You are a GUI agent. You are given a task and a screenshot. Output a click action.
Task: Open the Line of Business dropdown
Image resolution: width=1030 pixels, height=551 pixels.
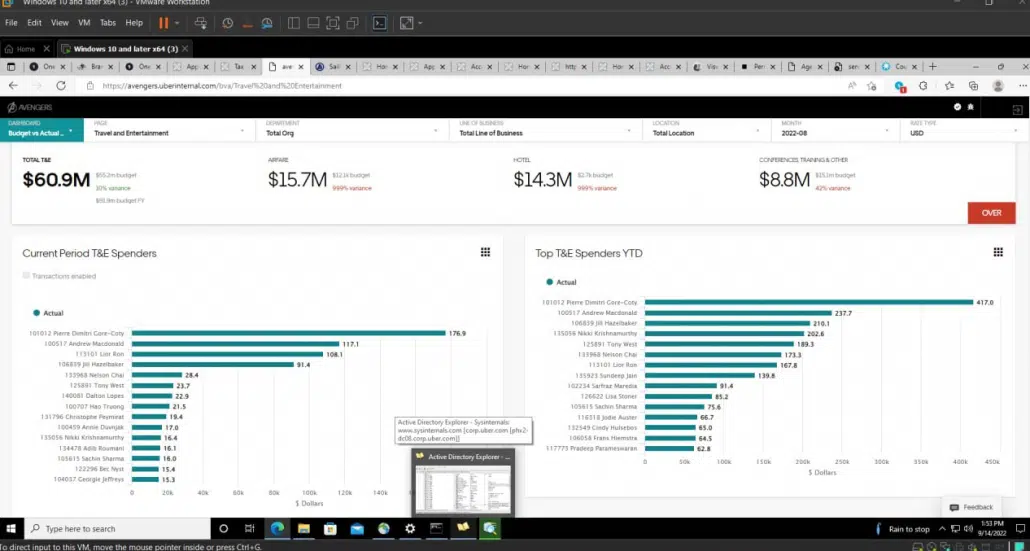pyautogui.click(x=545, y=129)
